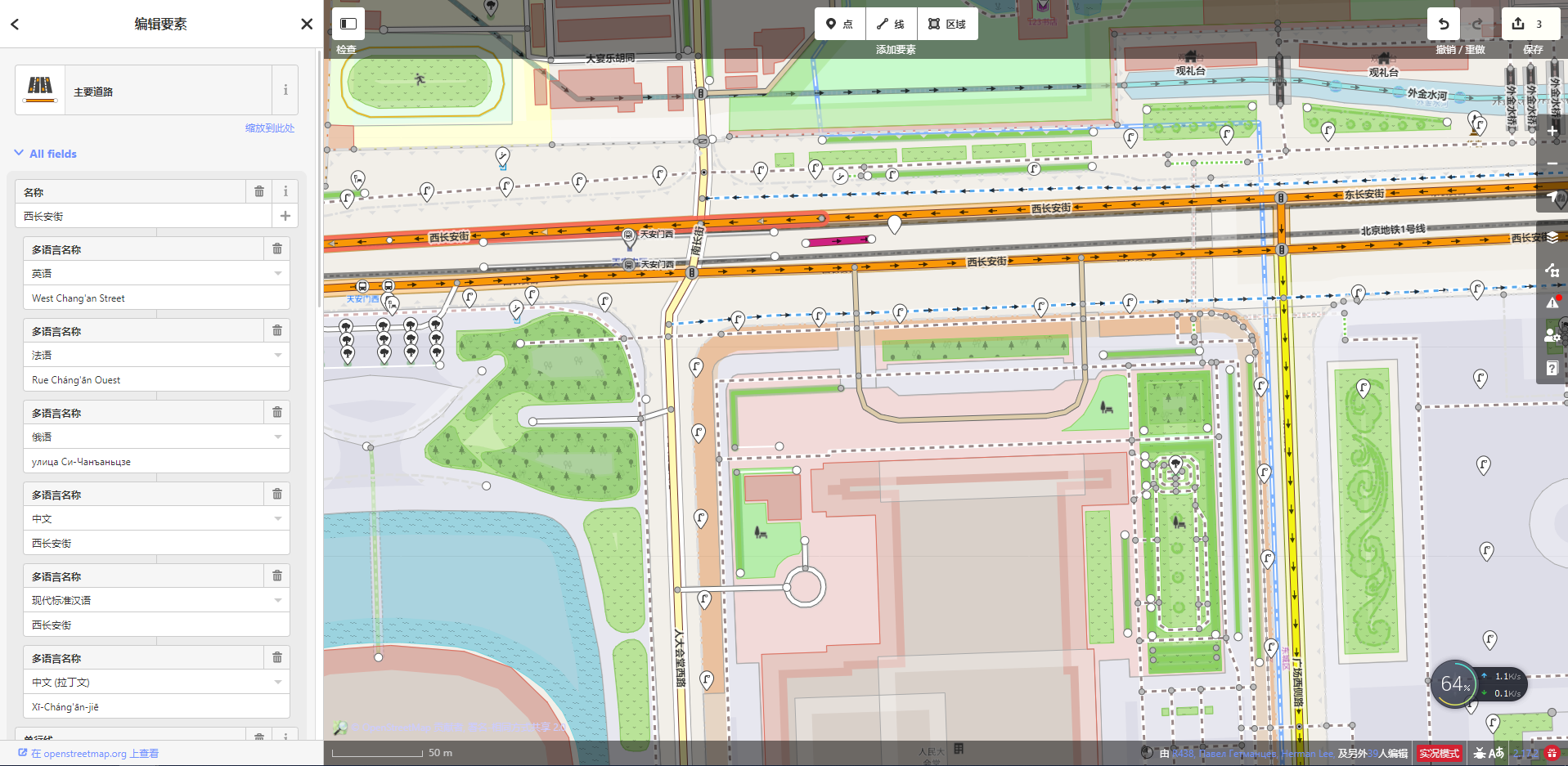Open map data panel
The height and width of the screenshot is (766, 1568).
tap(1552, 270)
